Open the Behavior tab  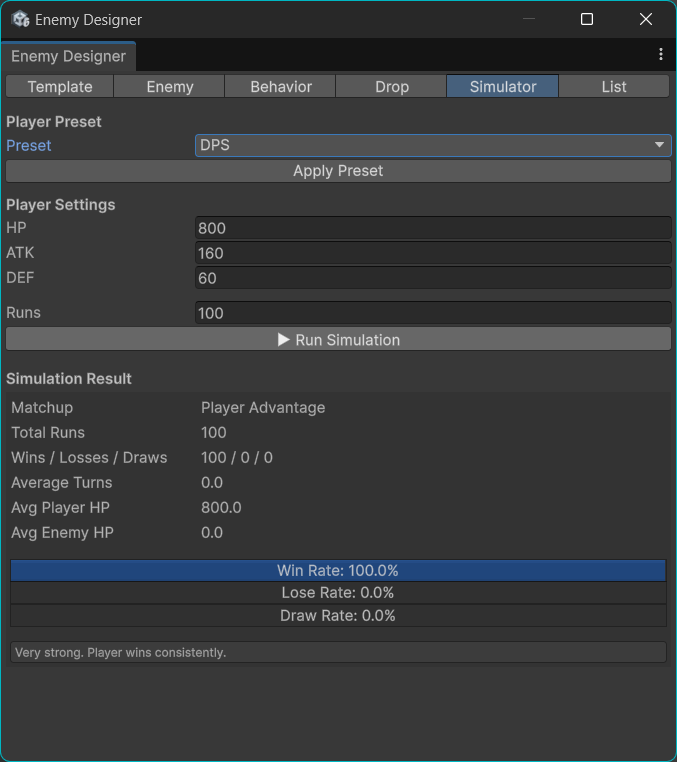click(x=281, y=87)
